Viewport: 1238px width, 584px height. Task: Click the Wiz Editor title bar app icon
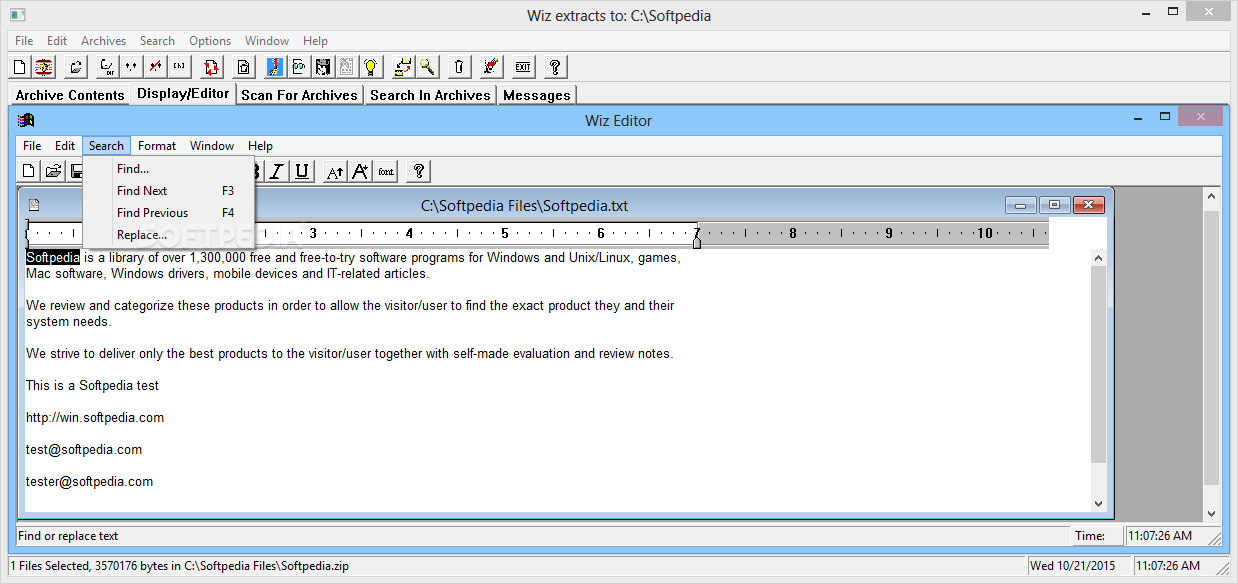pyautogui.click(x=26, y=120)
